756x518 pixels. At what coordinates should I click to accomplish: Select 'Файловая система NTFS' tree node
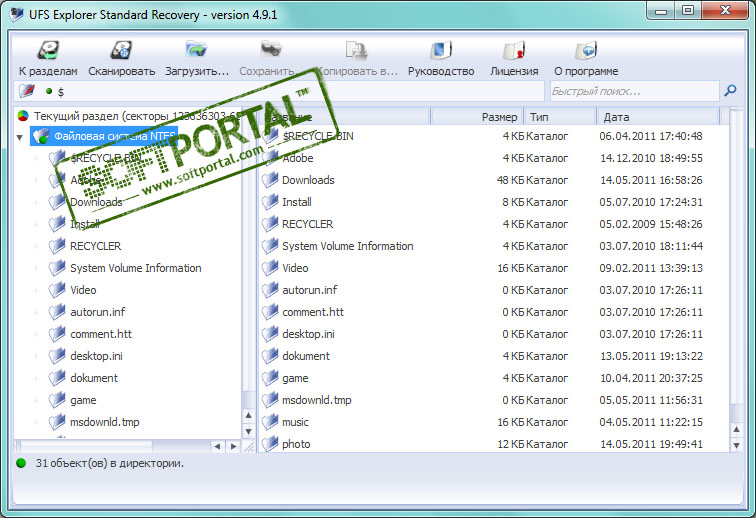pyautogui.click(x=104, y=136)
